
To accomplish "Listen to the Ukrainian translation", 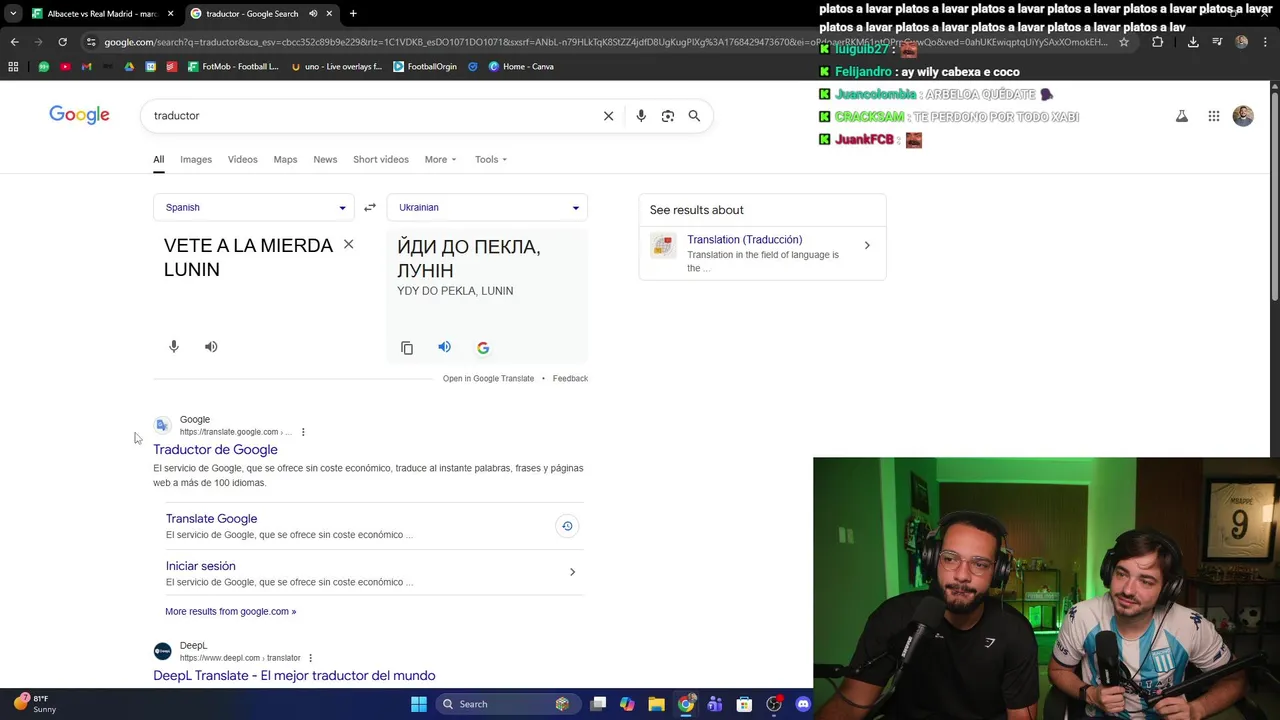I will pyautogui.click(x=444, y=347).
